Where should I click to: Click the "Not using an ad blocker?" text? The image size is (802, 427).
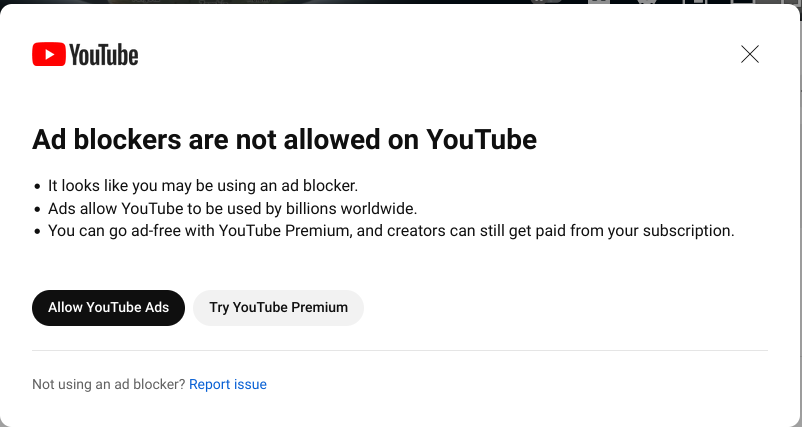coord(108,384)
